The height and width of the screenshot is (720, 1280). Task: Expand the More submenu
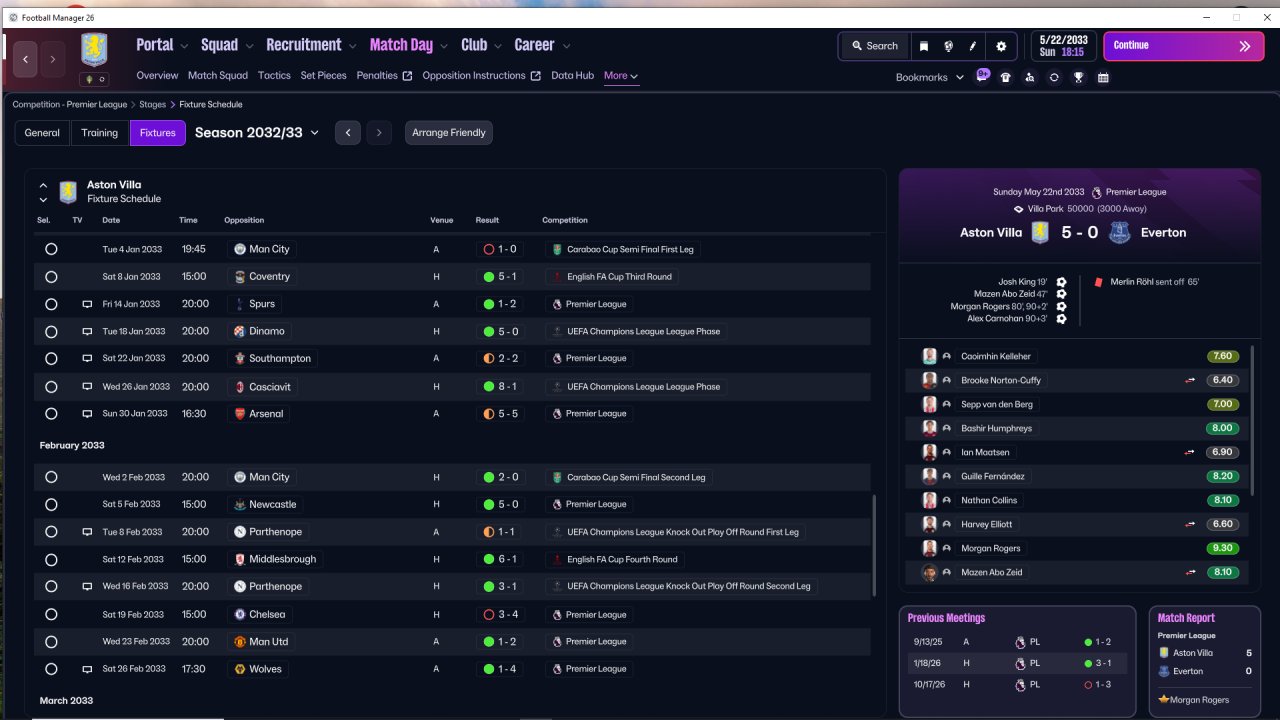pos(621,76)
